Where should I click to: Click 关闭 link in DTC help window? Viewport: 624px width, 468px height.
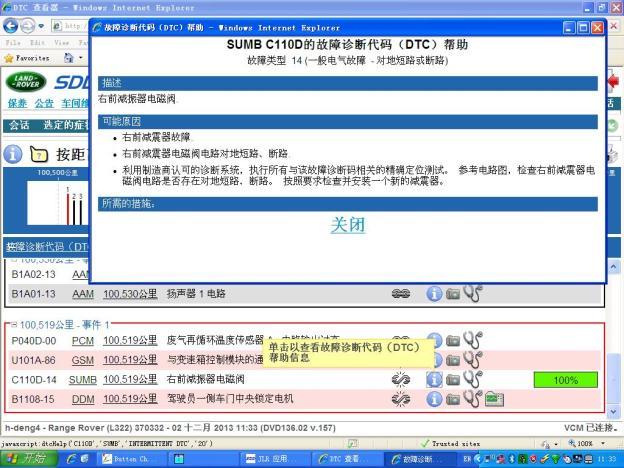(347, 225)
